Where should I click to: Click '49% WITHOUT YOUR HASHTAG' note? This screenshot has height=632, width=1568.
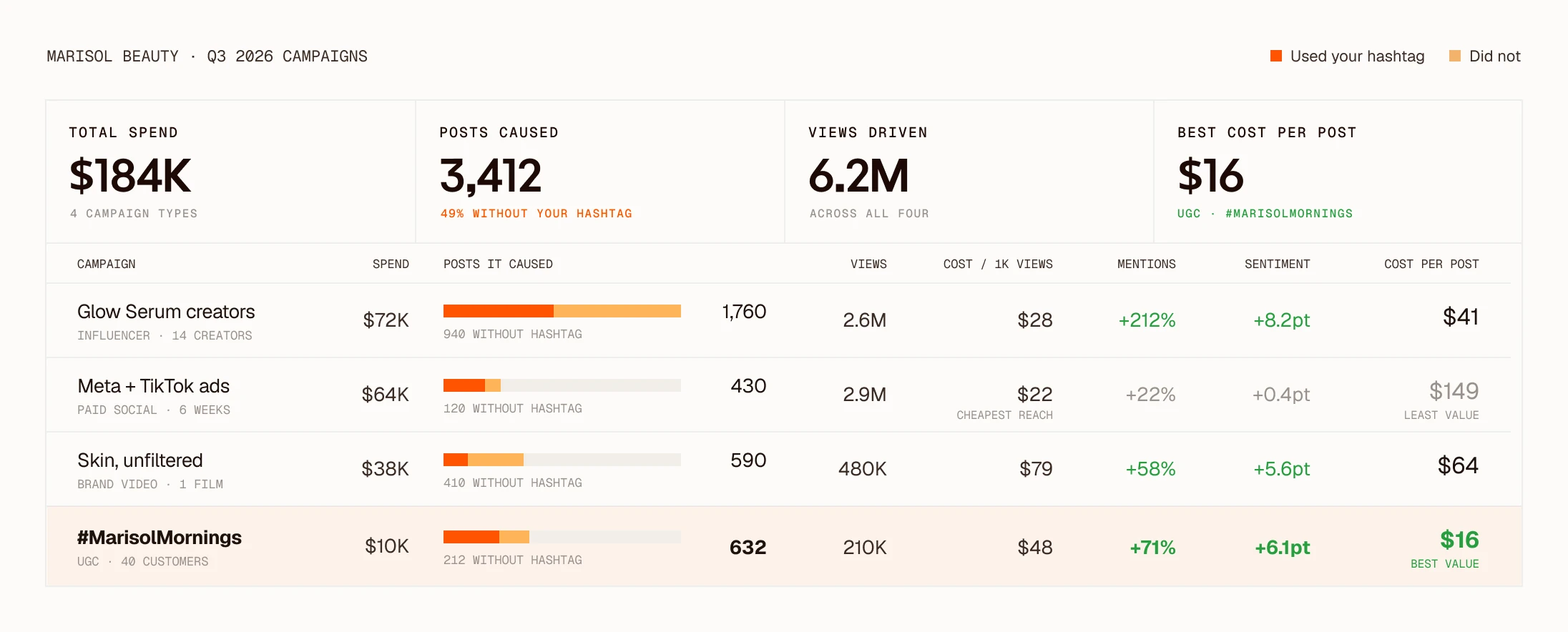point(536,213)
